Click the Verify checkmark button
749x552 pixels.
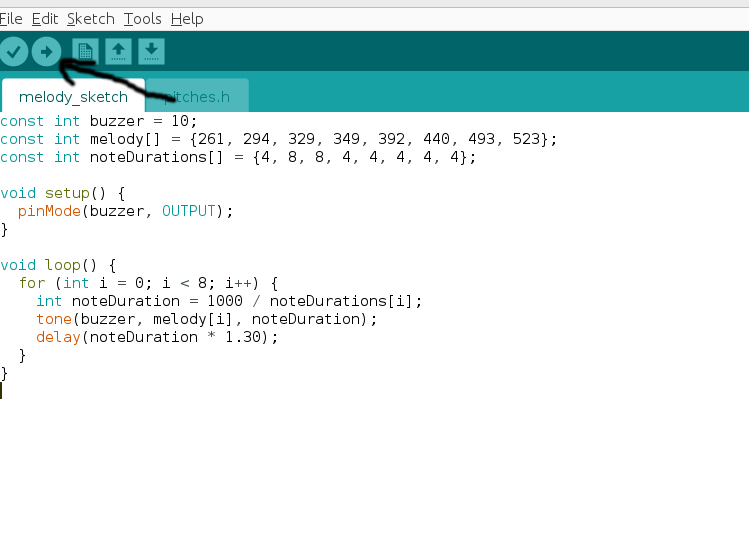pos(13,52)
